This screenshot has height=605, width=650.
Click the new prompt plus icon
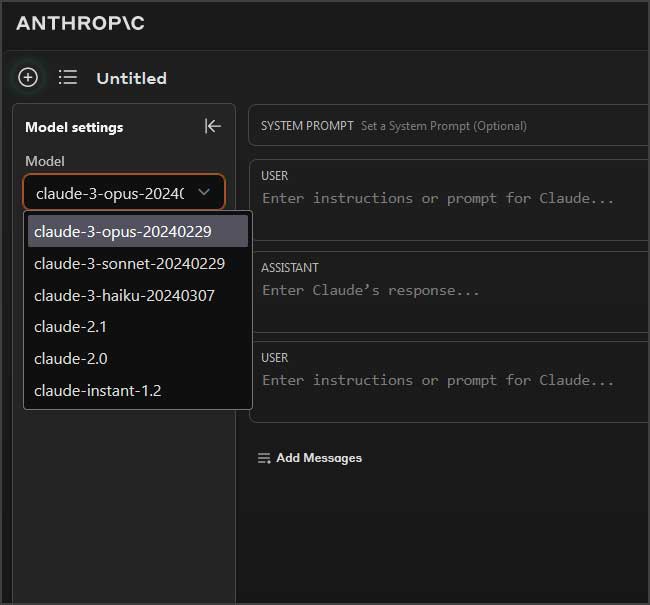click(28, 78)
